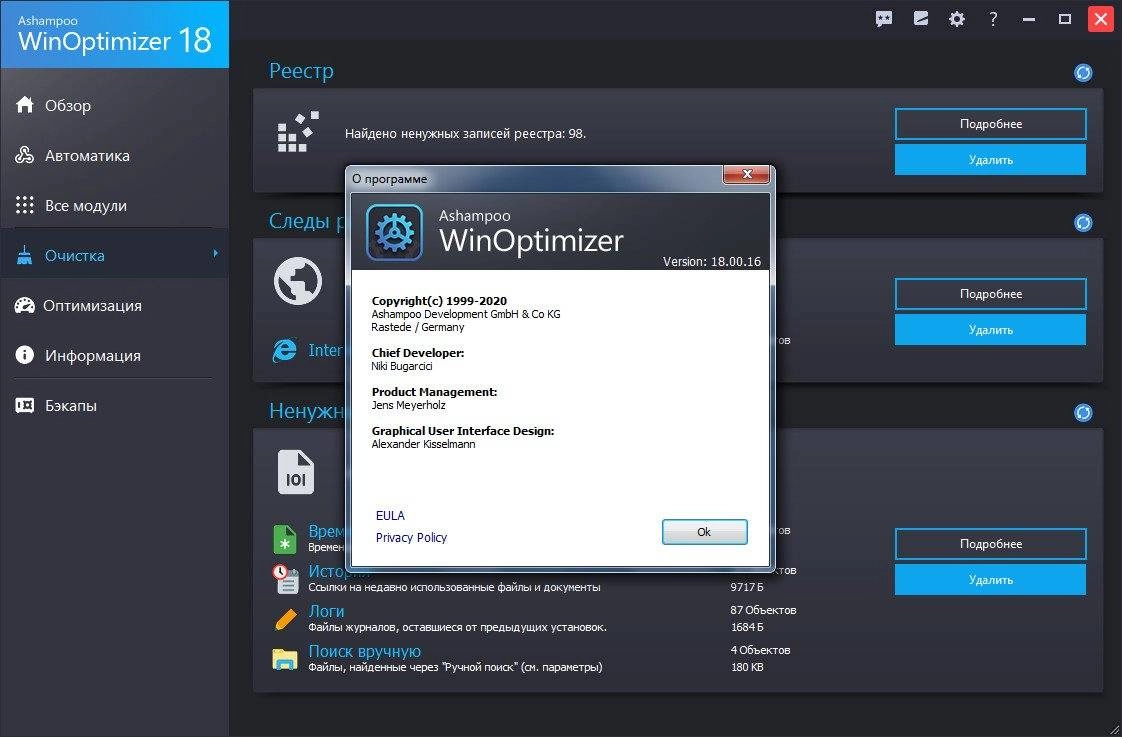Click the '180 KB' size value

tap(747, 667)
